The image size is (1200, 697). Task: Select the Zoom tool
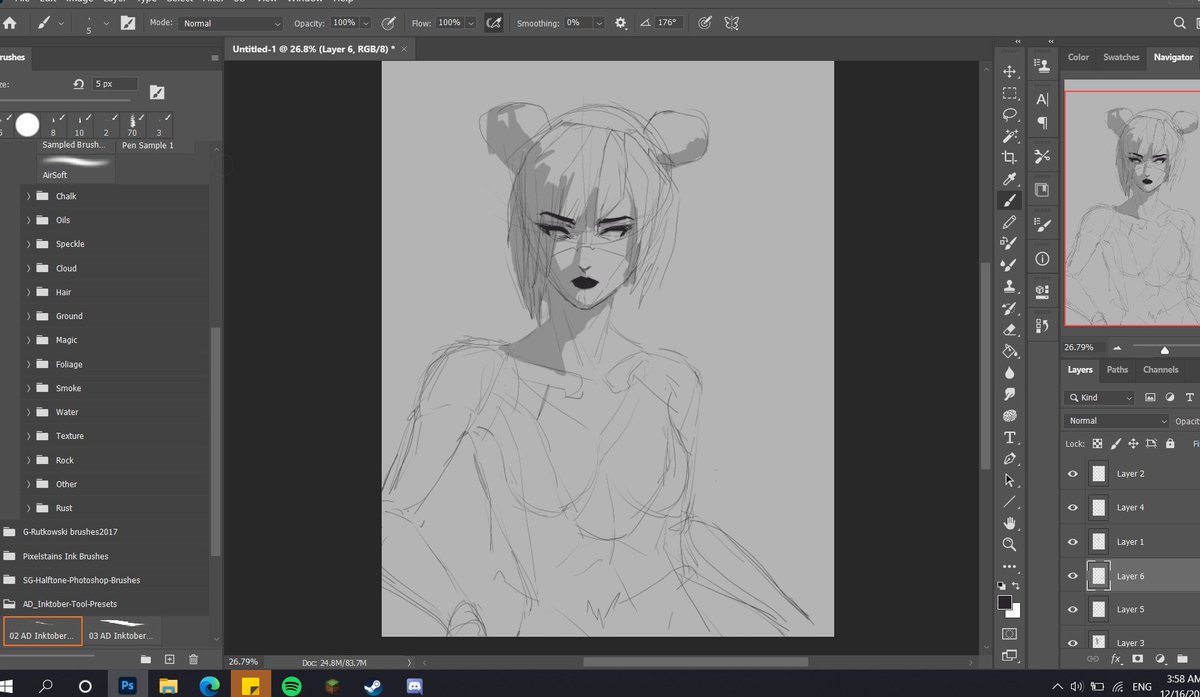point(1009,545)
